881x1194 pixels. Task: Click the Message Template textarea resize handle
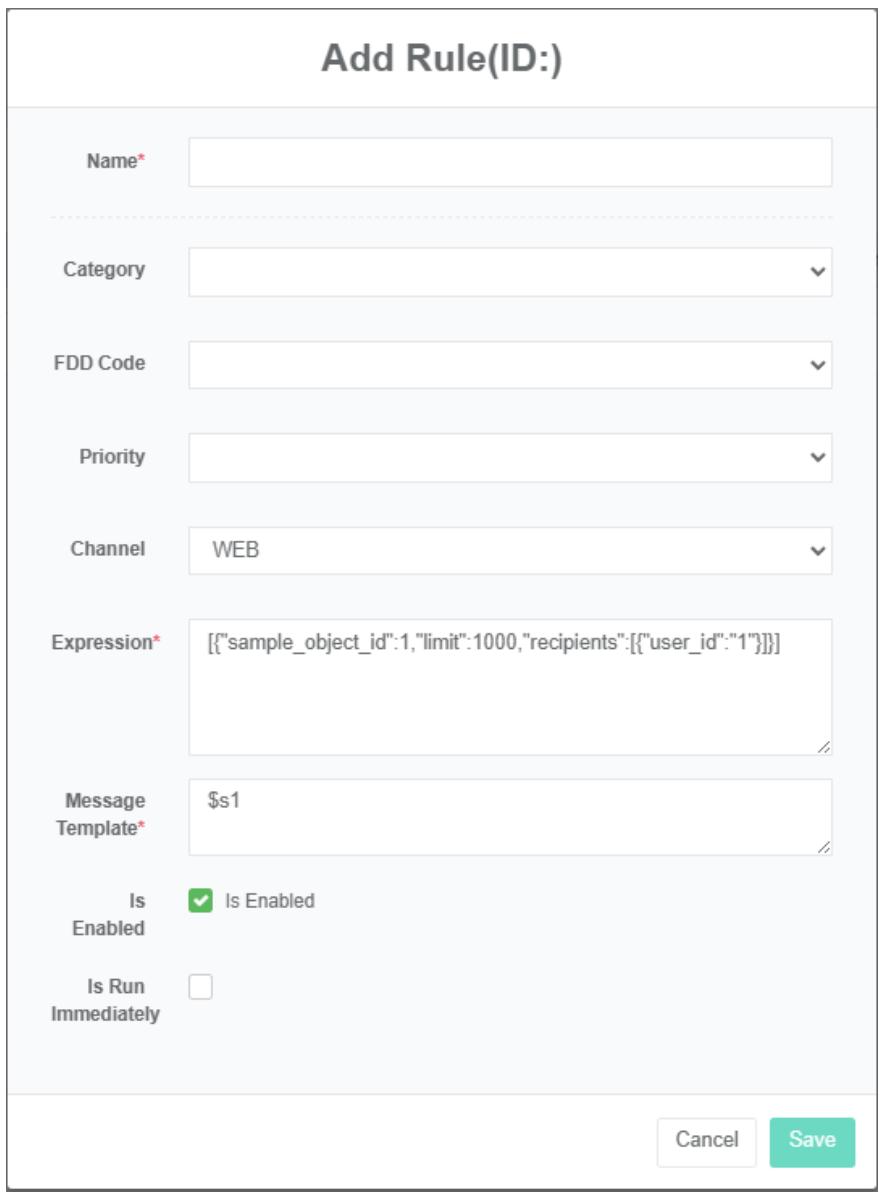824,848
